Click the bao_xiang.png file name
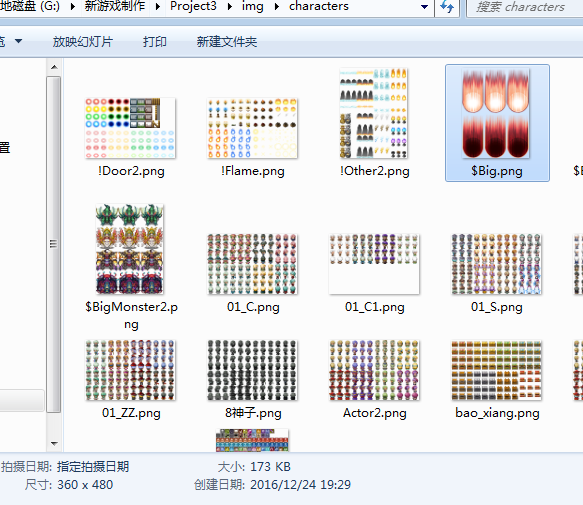The height and width of the screenshot is (505, 583). tap(497, 413)
